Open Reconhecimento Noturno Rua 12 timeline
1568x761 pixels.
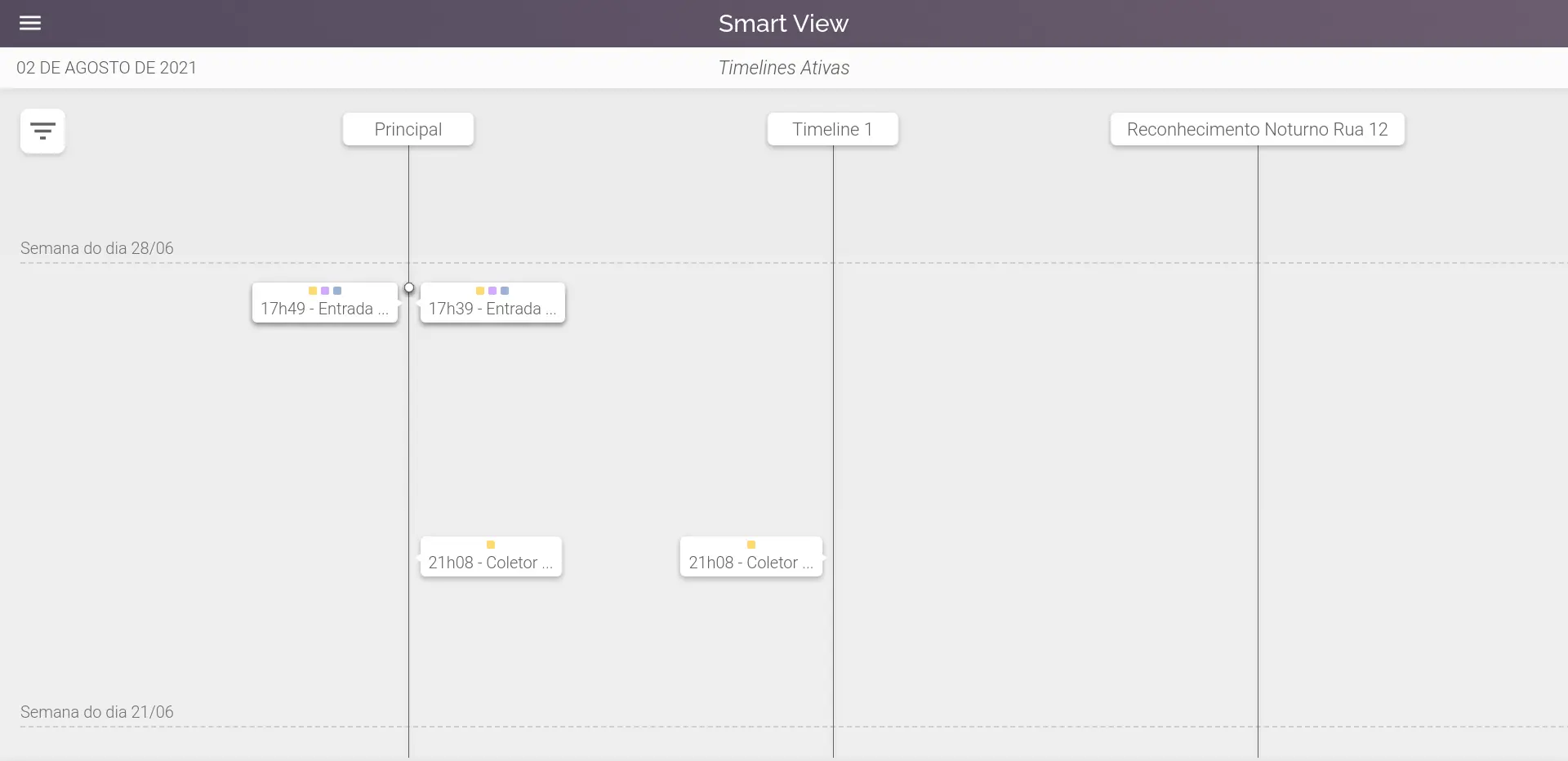(x=1257, y=129)
